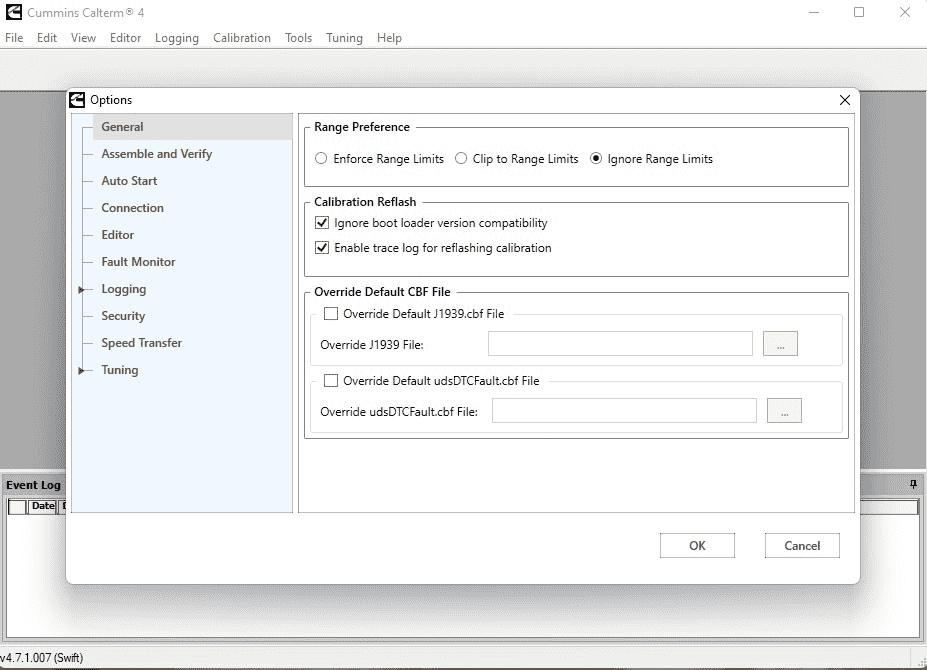This screenshot has width=927, height=670.
Task: Close the Options dialog with X
Action: [845, 100]
